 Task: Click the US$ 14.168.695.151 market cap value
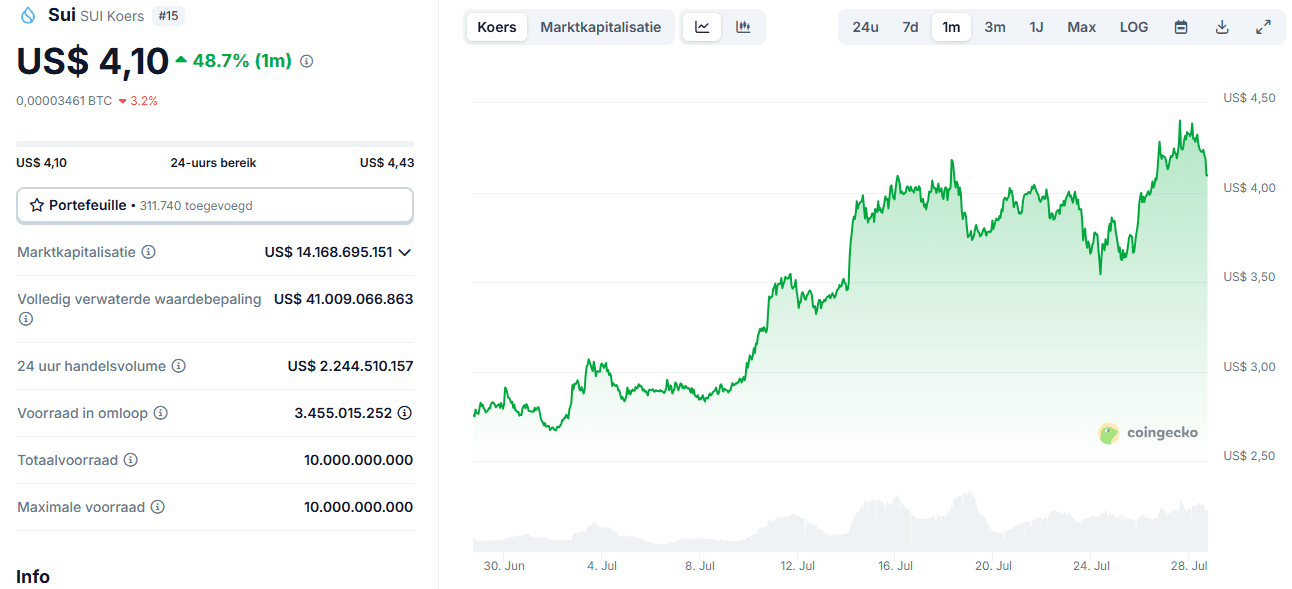(329, 252)
